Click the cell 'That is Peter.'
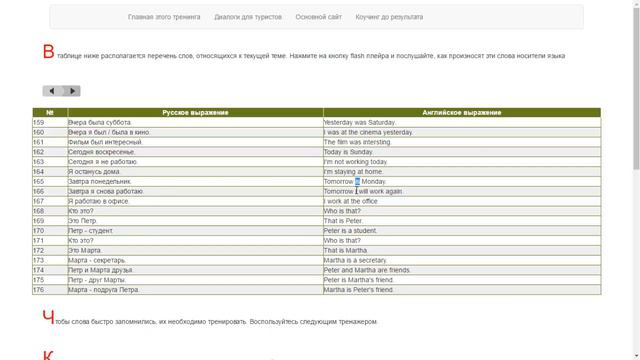The height and width of the screenshot is (360, 640). point(462,221)
